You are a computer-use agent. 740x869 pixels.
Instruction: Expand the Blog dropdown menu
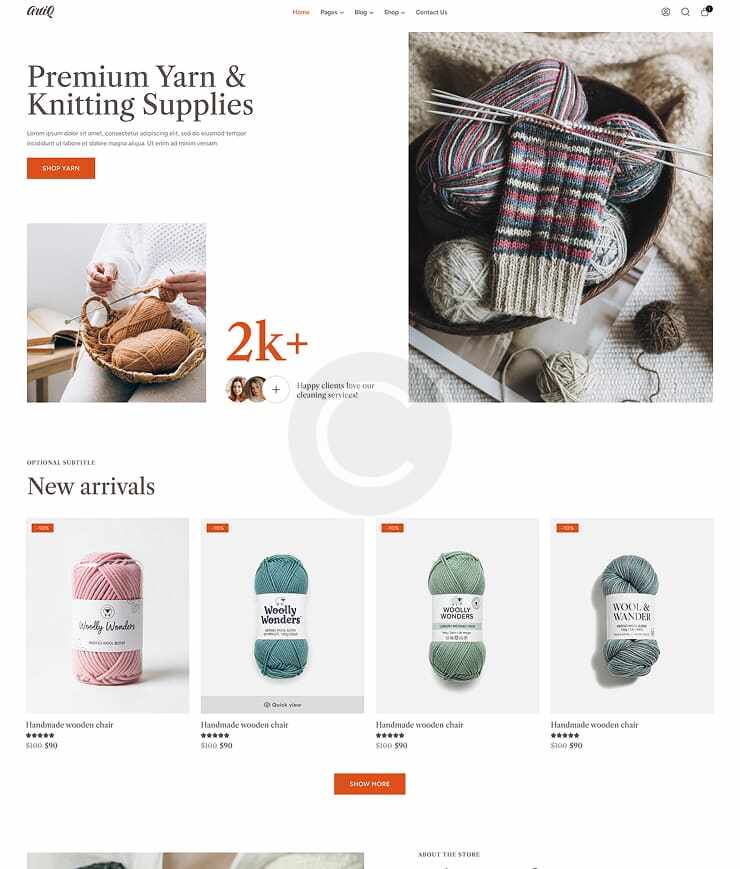(364, 12)
